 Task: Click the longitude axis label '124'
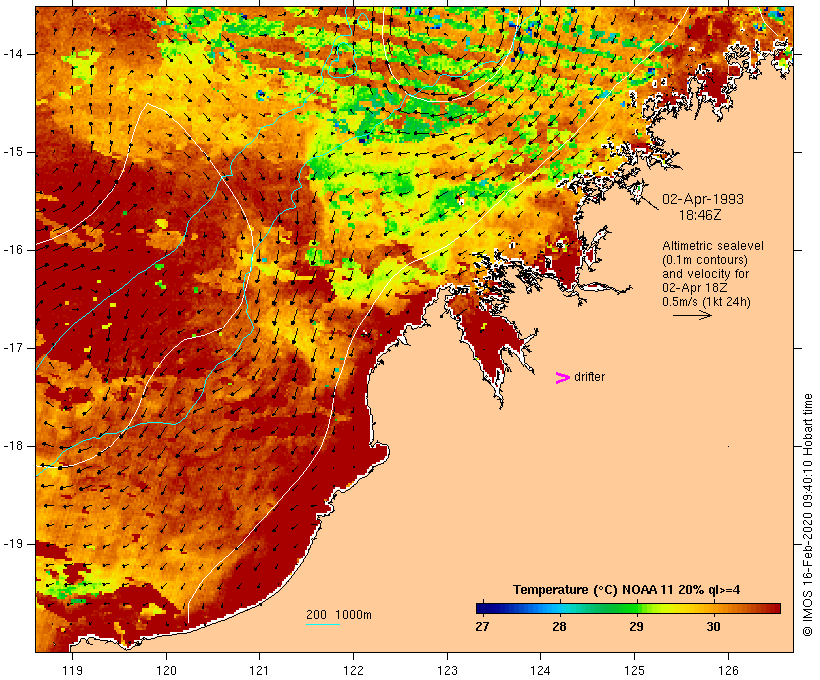(x=541, y=670)
